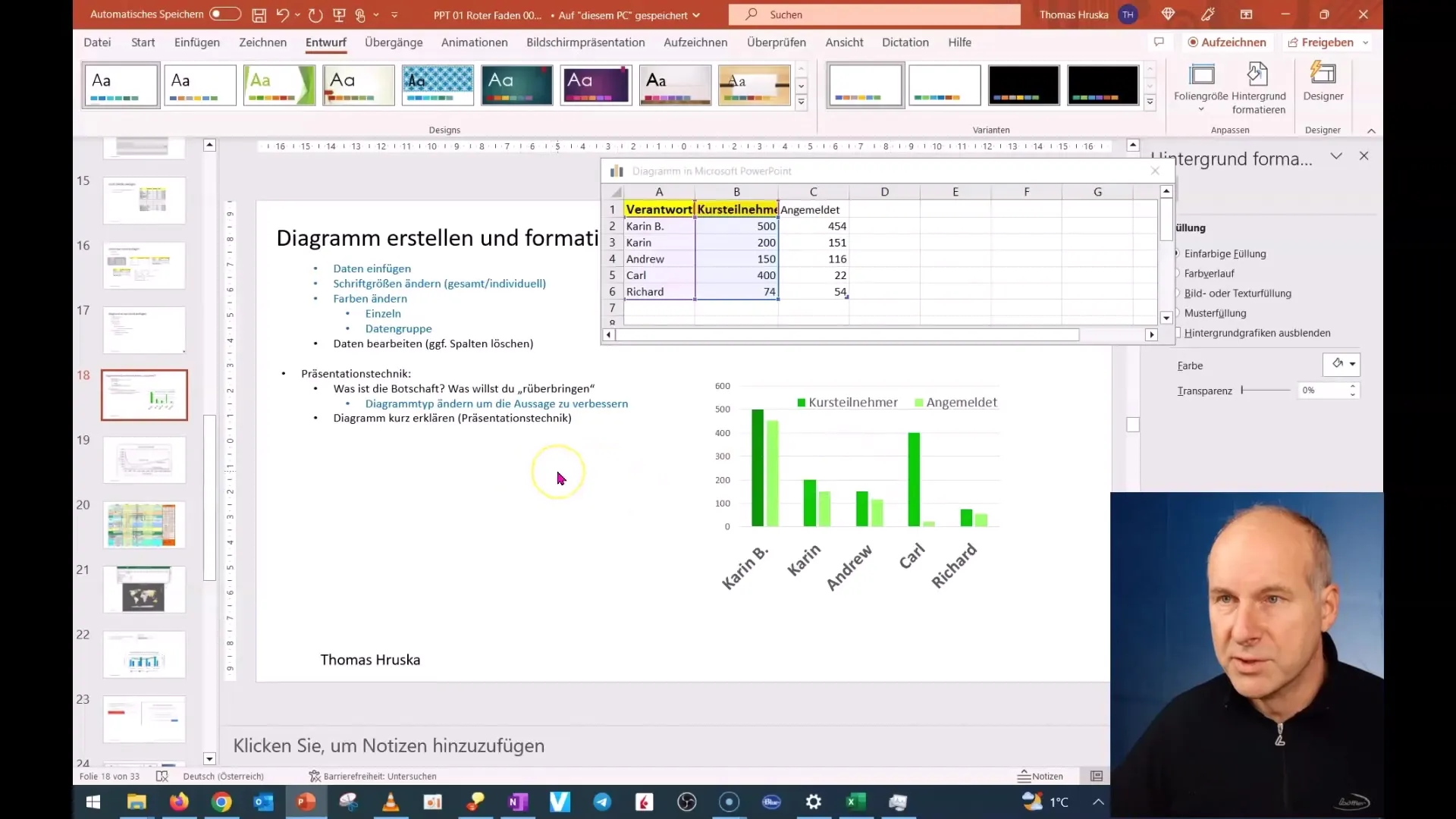
Task: Click slide 22 thumbnail in panel
Action: coord(143,655)
